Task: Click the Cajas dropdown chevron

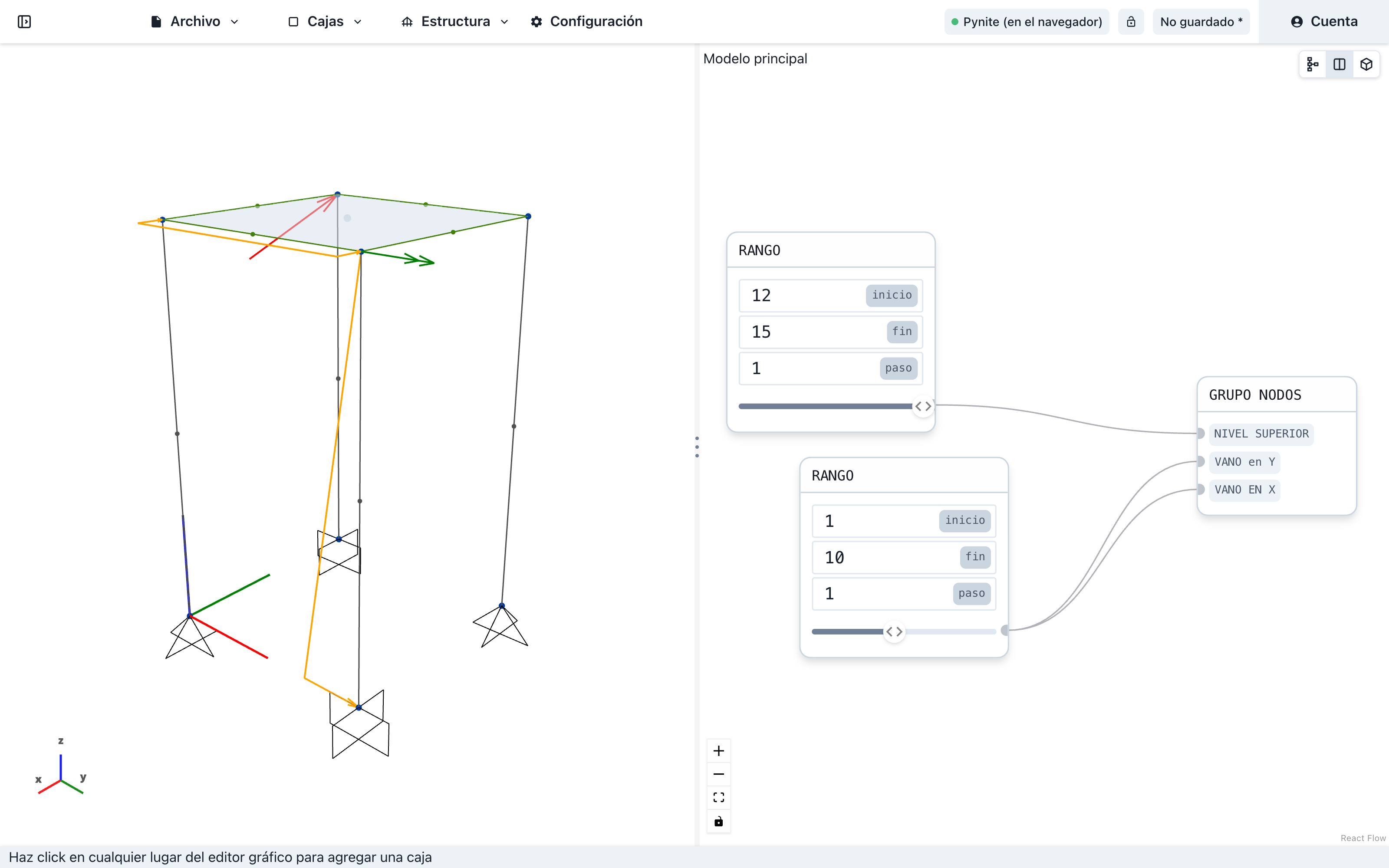Action: pyautogui.click(x=358, y=22)
